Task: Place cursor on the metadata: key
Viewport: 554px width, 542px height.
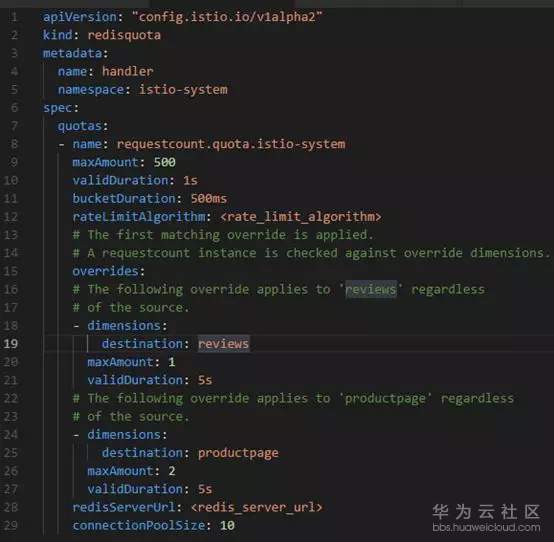Action: pyautogui.click(x=76, y=53)
